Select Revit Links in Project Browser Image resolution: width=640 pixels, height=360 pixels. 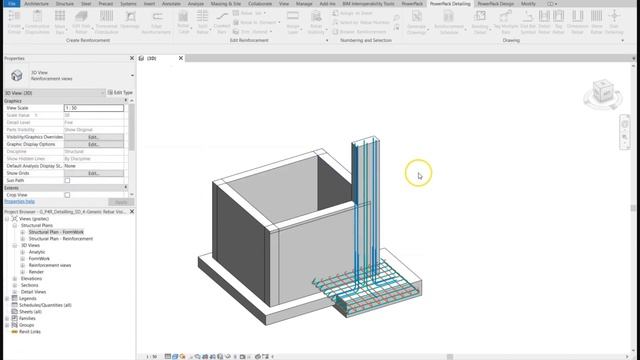click(30, 332)
